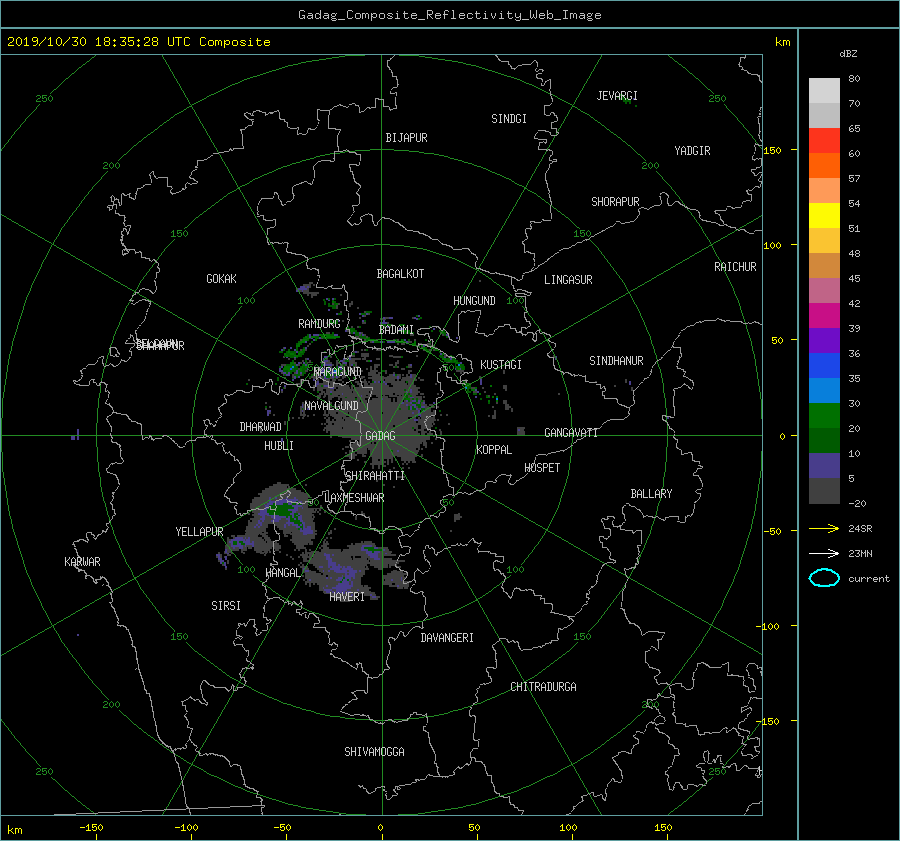Click the 'BAGALKOT' city label

click(x=400, y=274)
